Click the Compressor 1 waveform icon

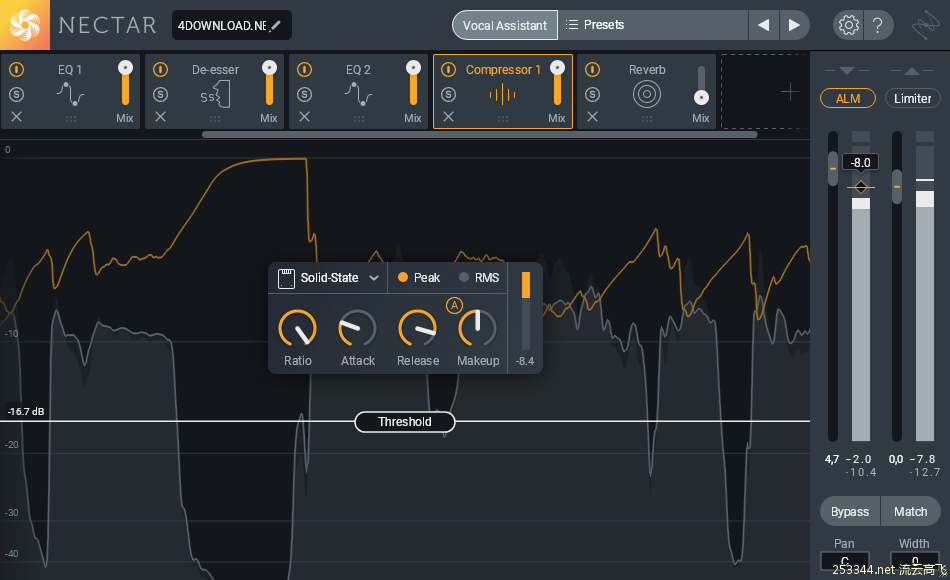(x=502, y=95)
